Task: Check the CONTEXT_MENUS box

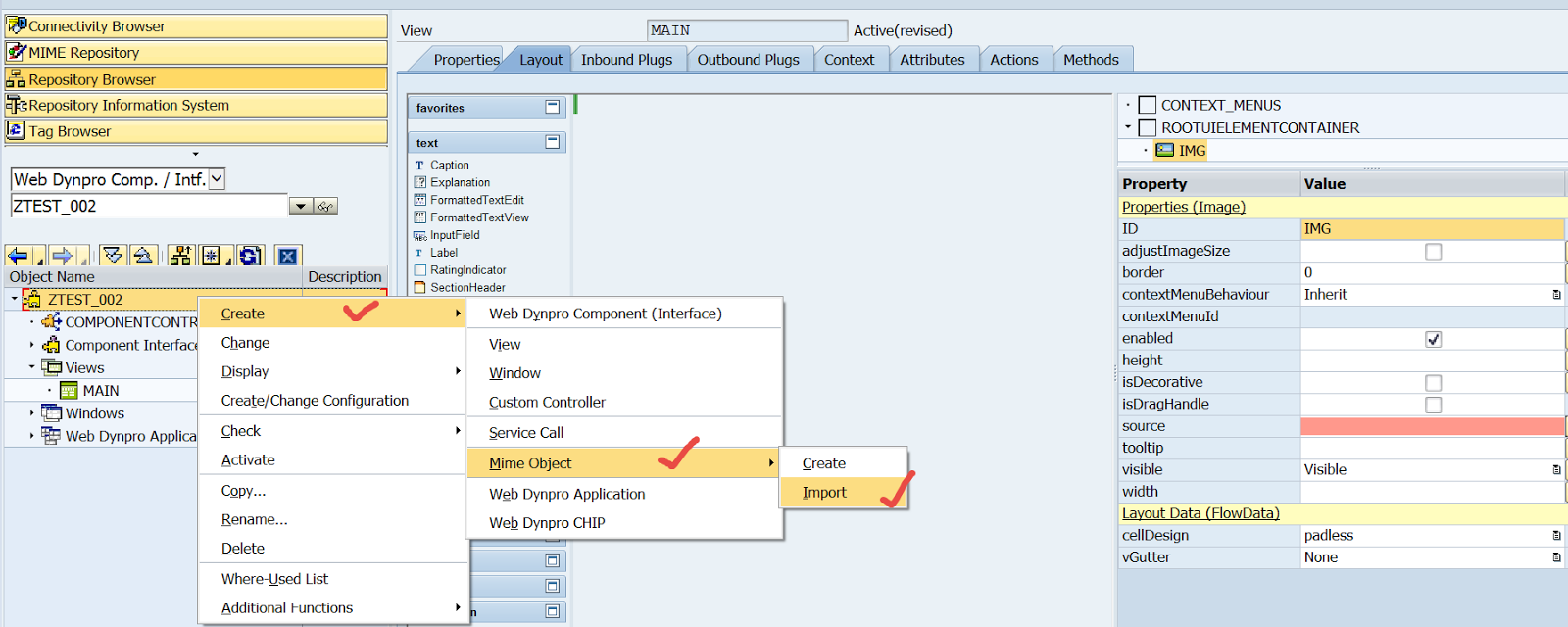Action: (1148, 105)
